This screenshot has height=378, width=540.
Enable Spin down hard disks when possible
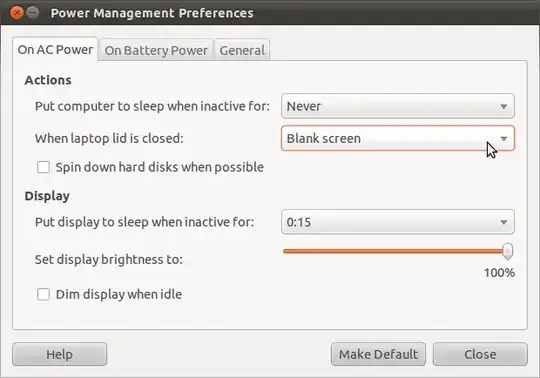pyautogui.click(x=43, y=167)
